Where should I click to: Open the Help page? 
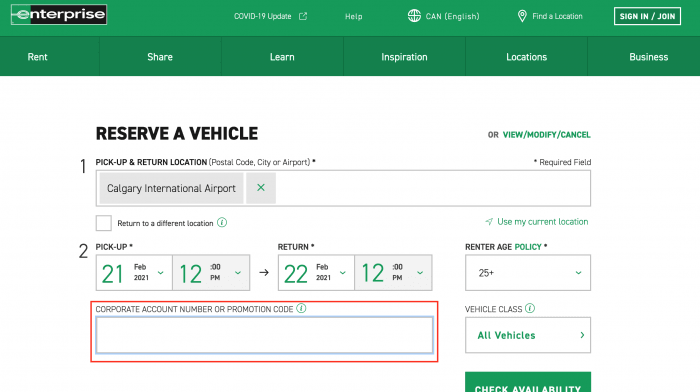pos(354,17)
